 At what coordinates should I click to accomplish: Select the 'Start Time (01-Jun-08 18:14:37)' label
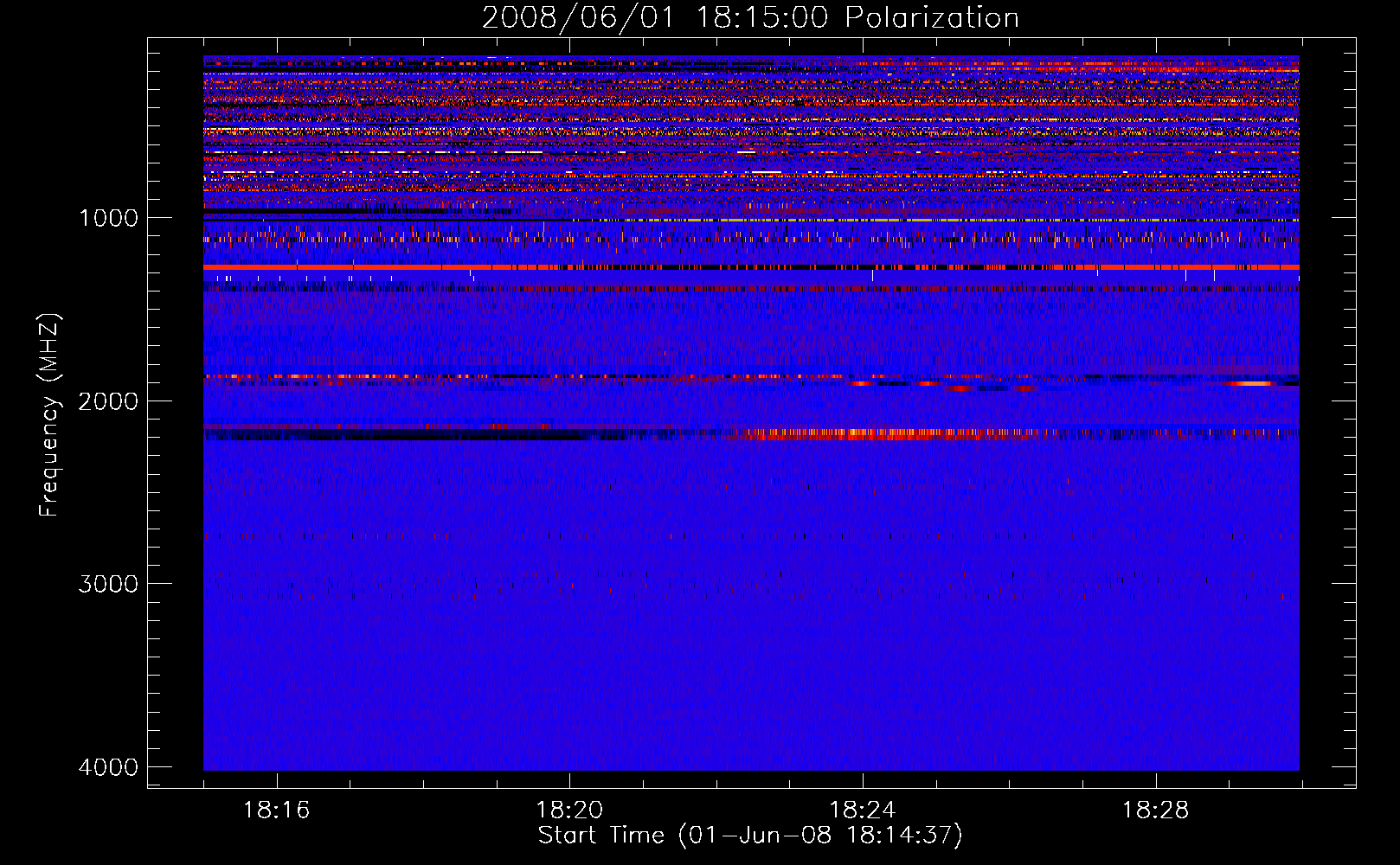click(750, 836)
